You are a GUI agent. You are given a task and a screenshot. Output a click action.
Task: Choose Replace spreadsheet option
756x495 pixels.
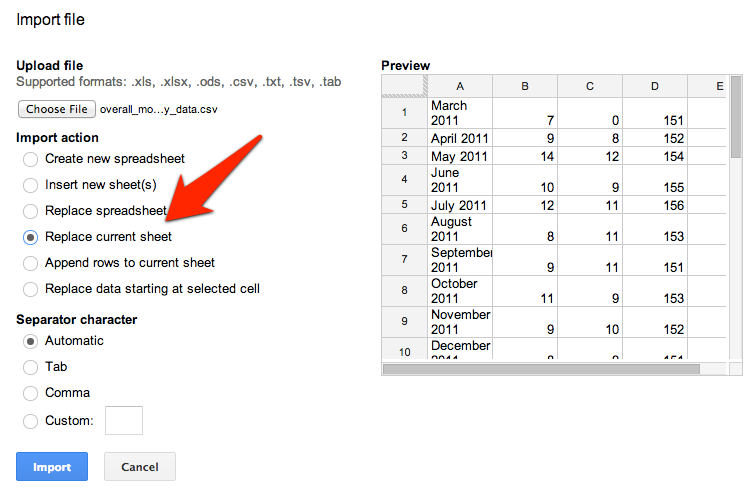[30, 211]
